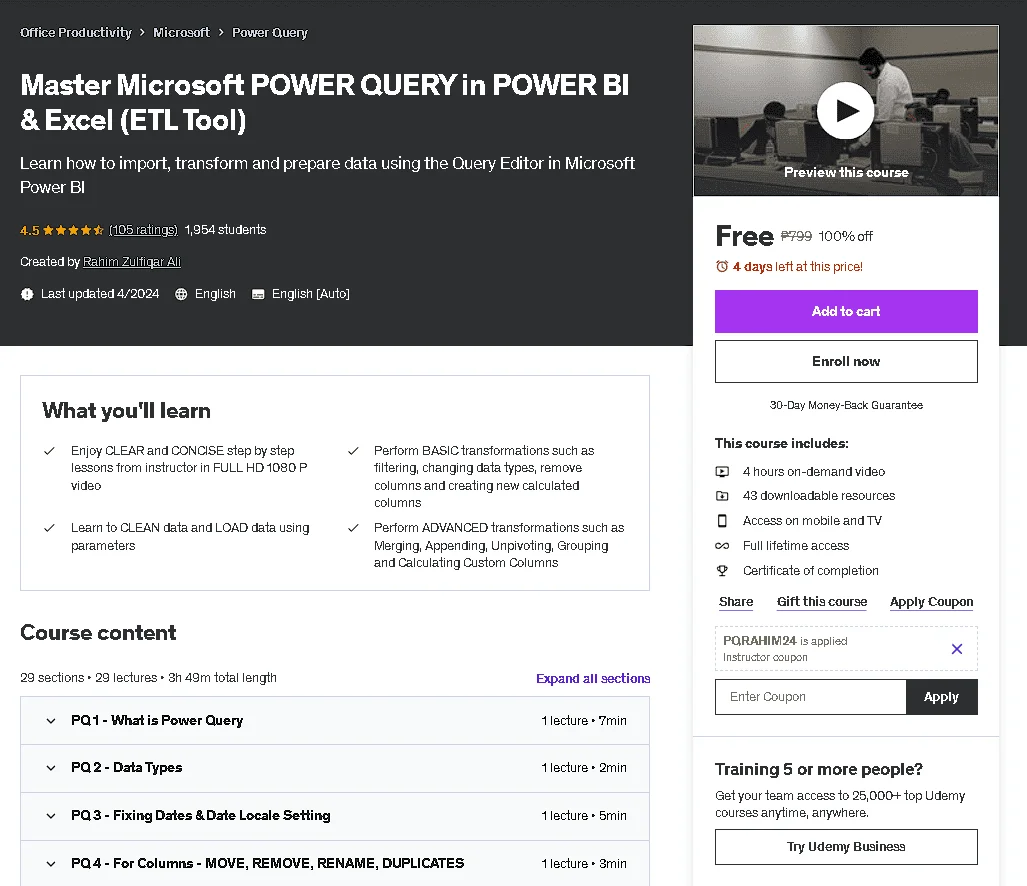Click the 43 downloadable resources text

[819, 496]
